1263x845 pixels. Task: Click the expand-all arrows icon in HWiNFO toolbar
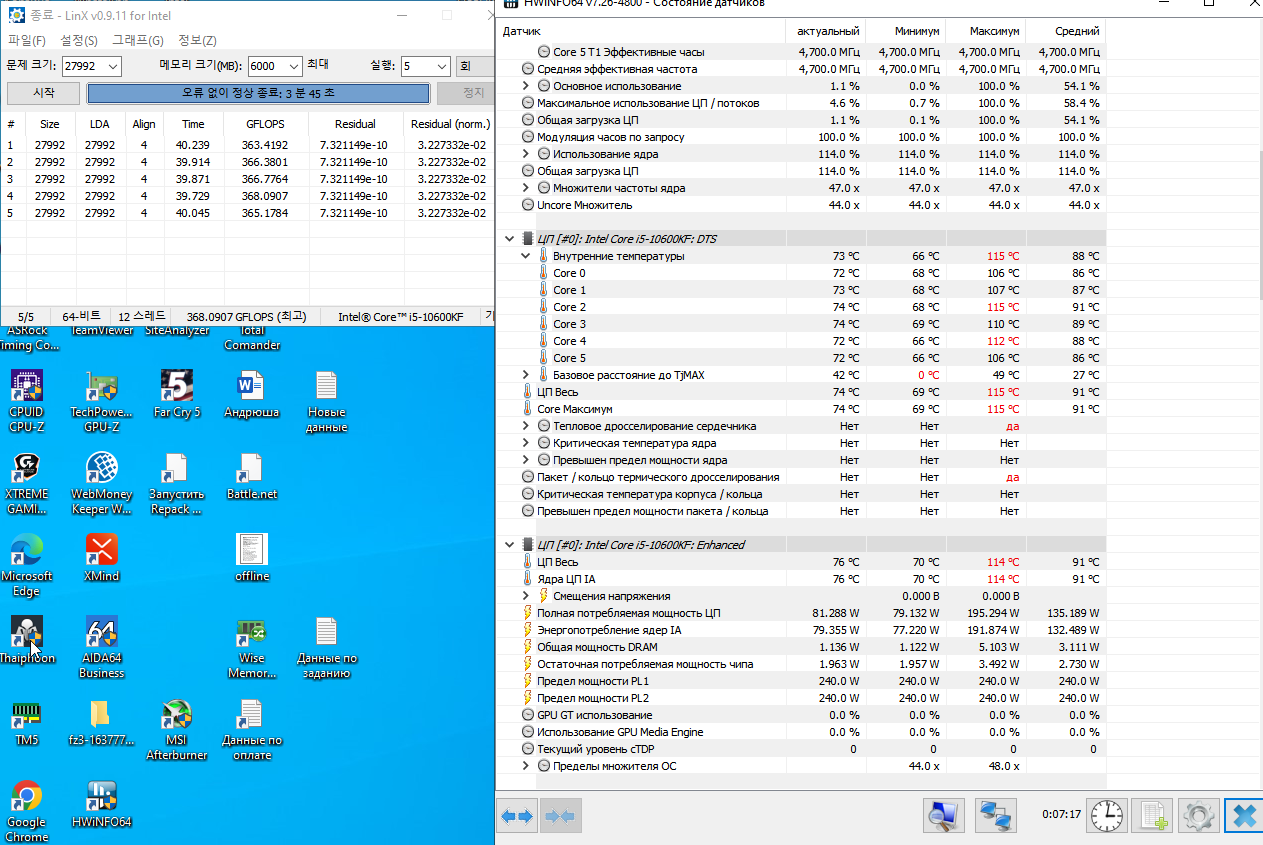(x=517, y=816)
